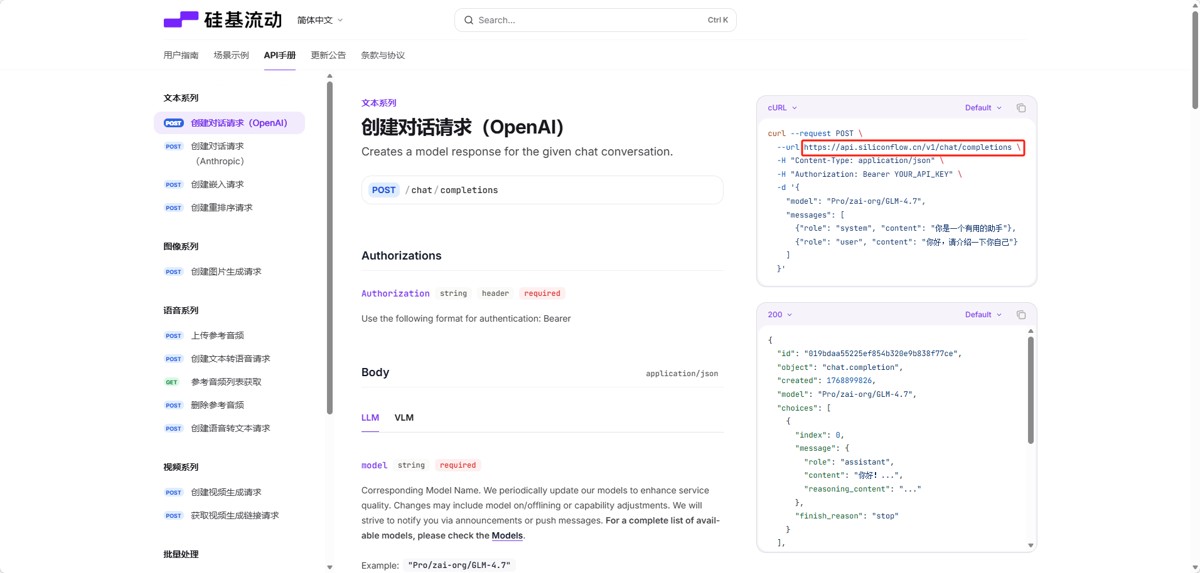The height and width of the screenshot is (573, 1200).
Task: Click the POST /chat/completions endpoint bar
Action: (x=542, y=190)
